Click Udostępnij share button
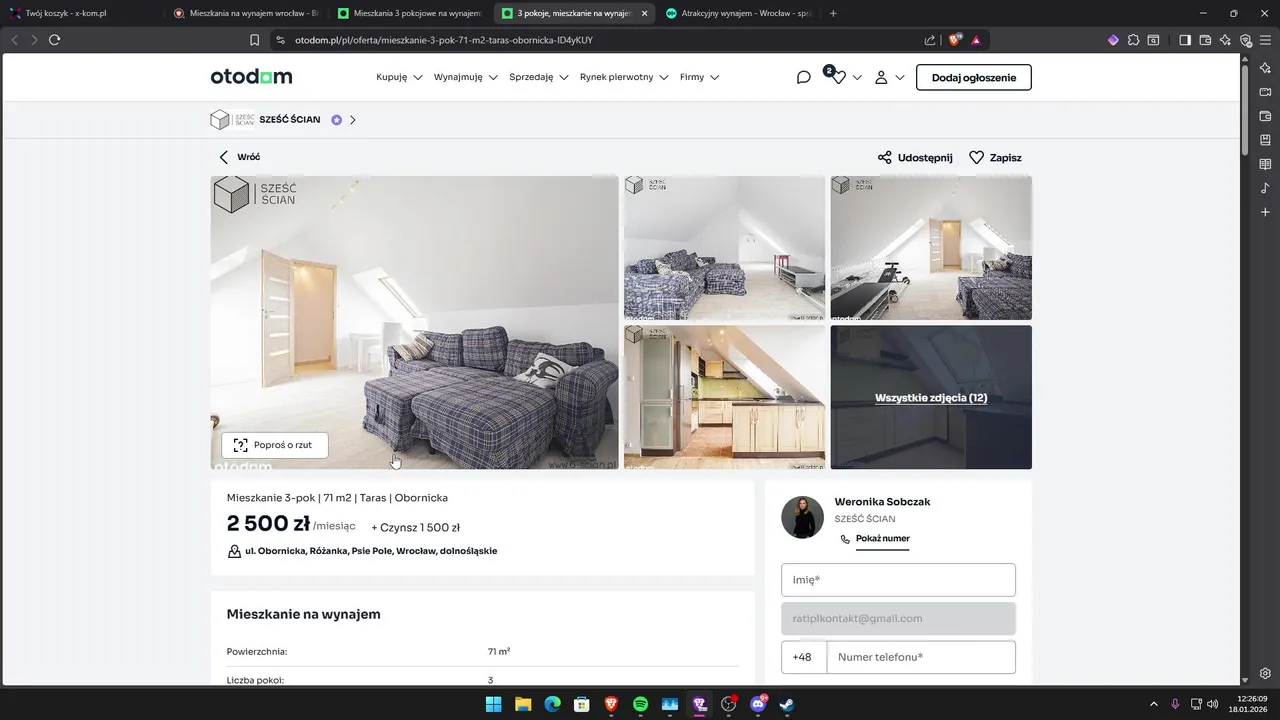The width and height of the screenshot is (1280, 720). coord(915,157)
